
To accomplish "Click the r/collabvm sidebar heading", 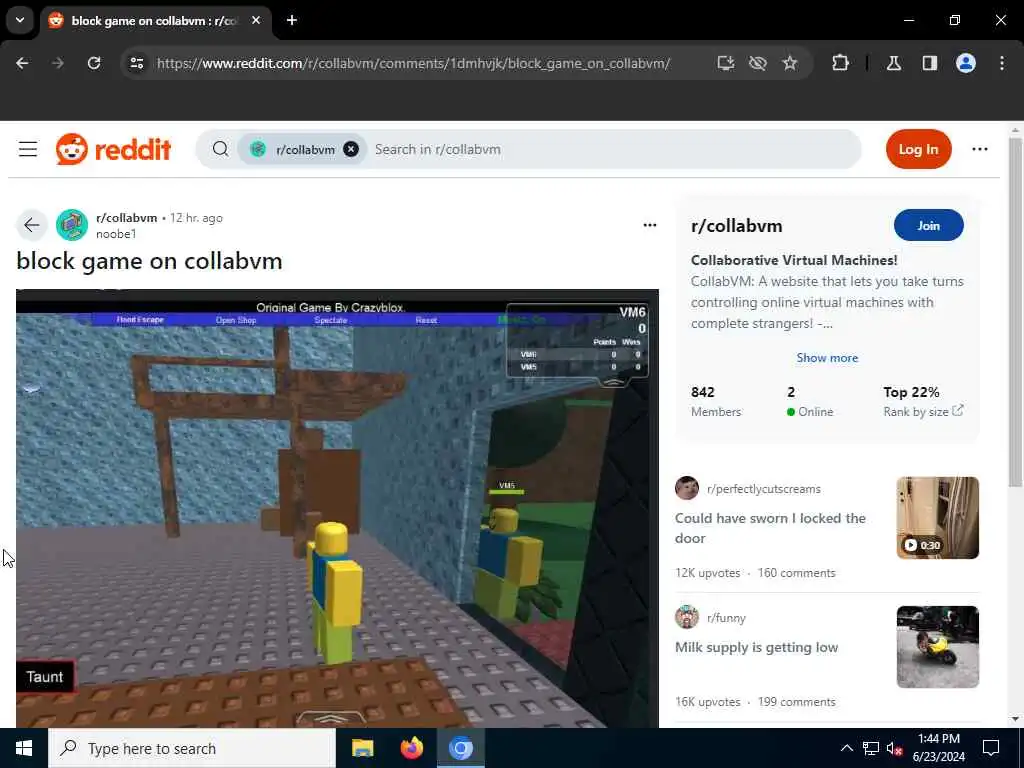I will pyautogui.click(x=736, y=226).
